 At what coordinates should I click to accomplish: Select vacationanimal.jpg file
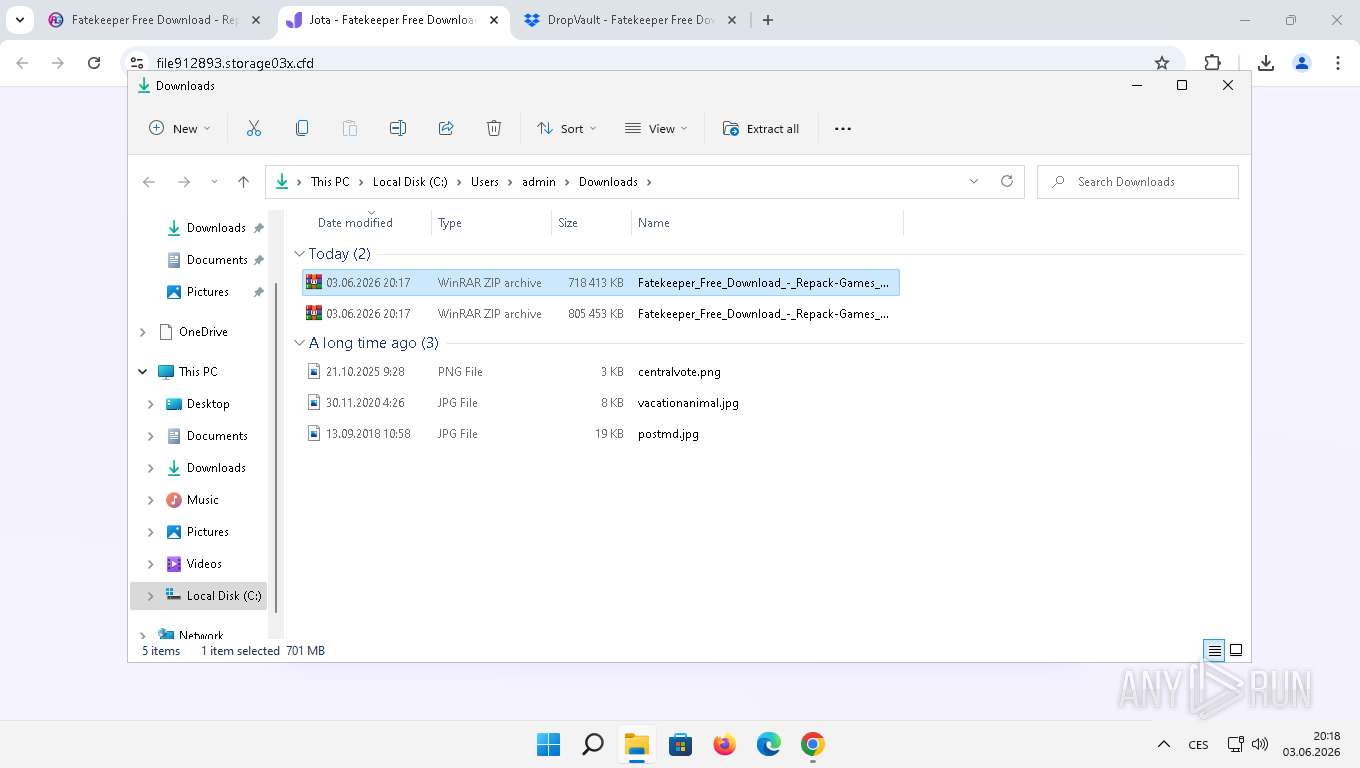click(x=601, y=403)
